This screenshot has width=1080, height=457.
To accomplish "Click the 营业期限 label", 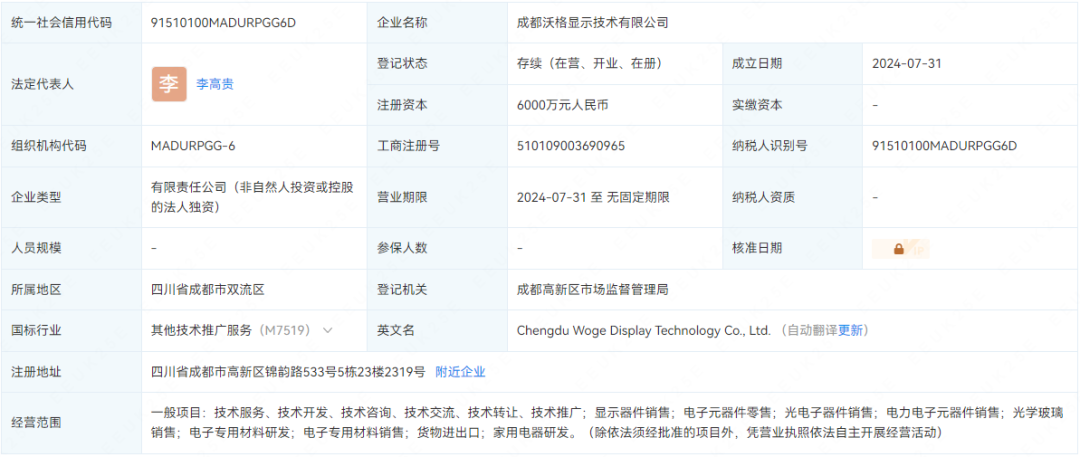I will pos(402,197).
